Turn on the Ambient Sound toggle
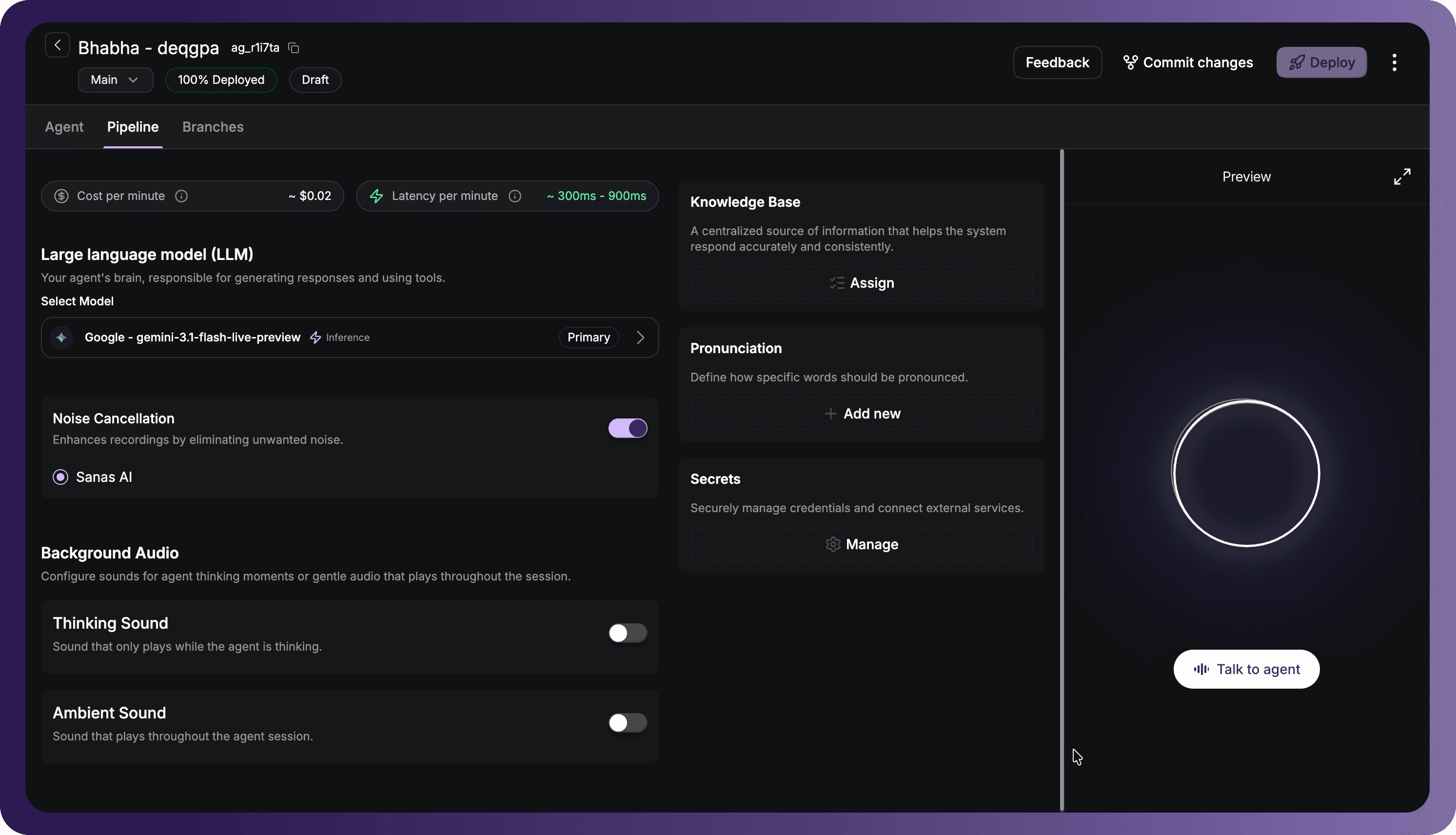The width and height of the screenshot is (1456, 835). pyautogui.click(x=628, y=723)
